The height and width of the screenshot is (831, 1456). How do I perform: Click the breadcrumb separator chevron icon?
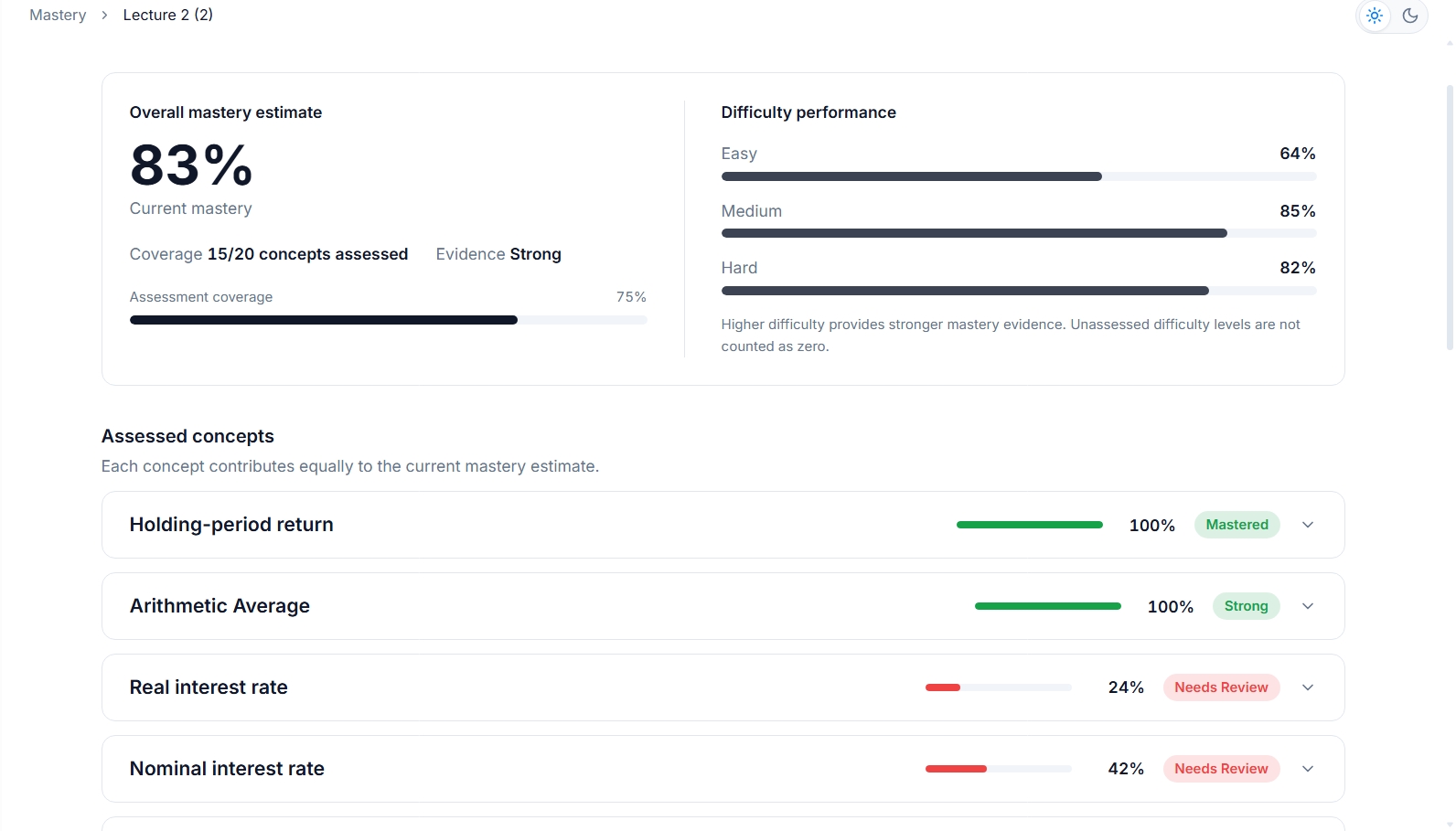[x=104, y=15]
